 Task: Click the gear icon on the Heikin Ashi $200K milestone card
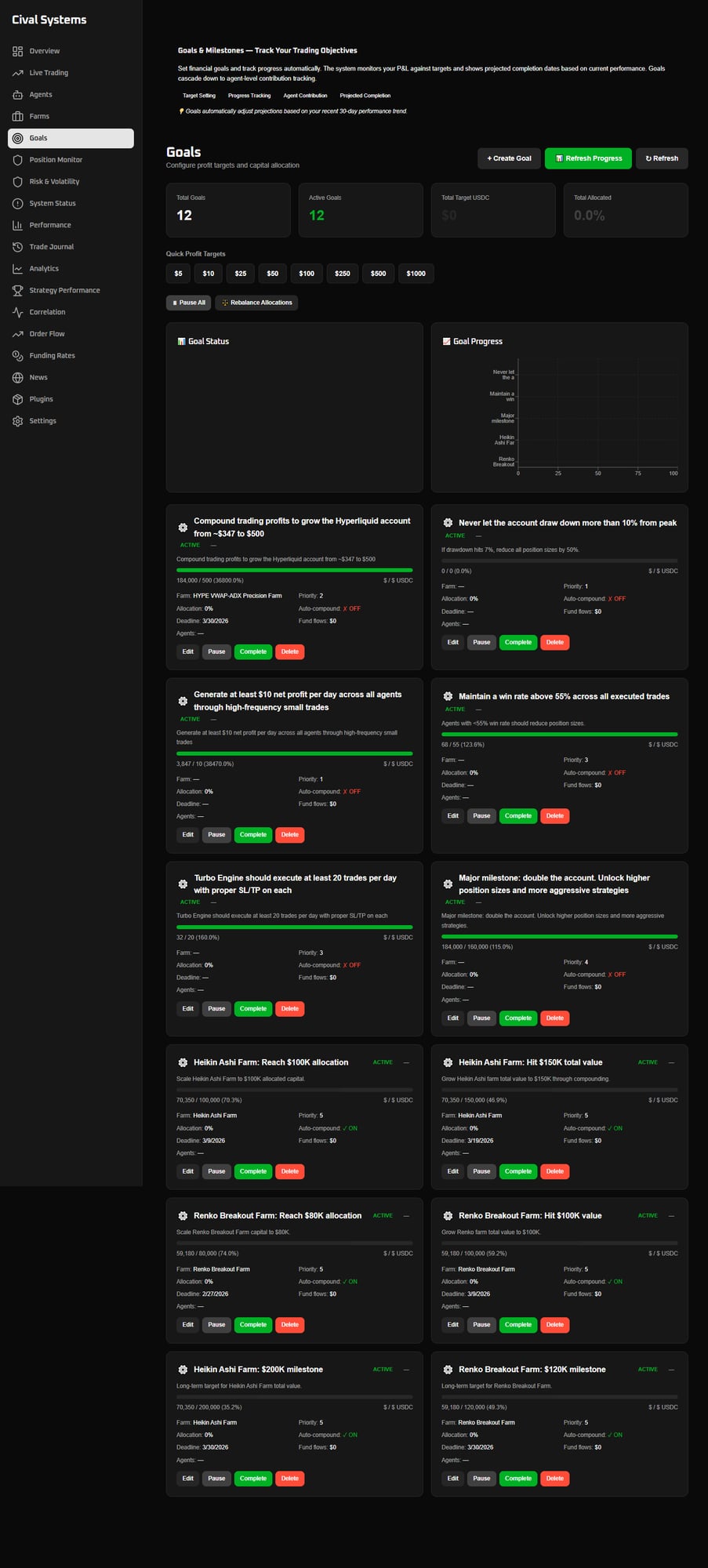183,1370
